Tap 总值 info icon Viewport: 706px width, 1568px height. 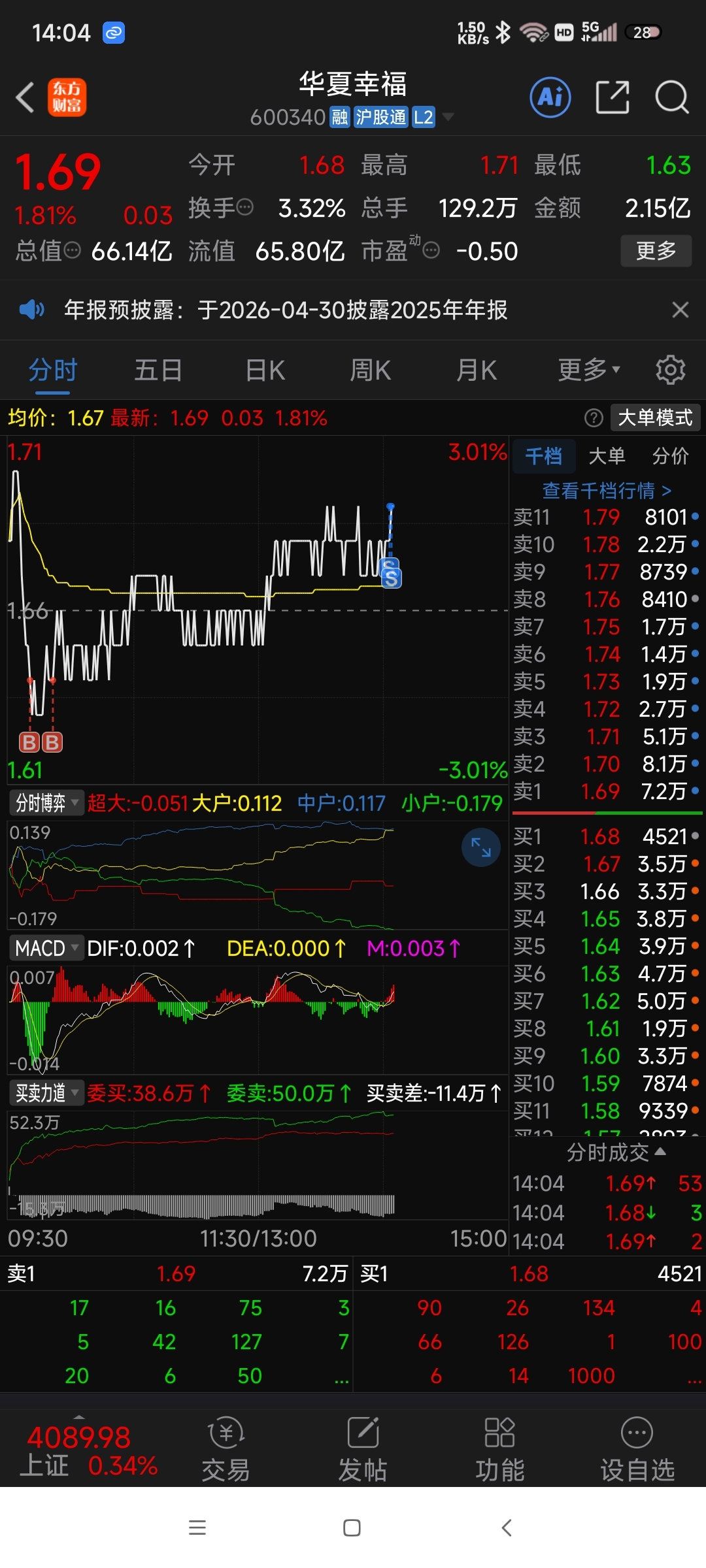[x=73, y=251]
